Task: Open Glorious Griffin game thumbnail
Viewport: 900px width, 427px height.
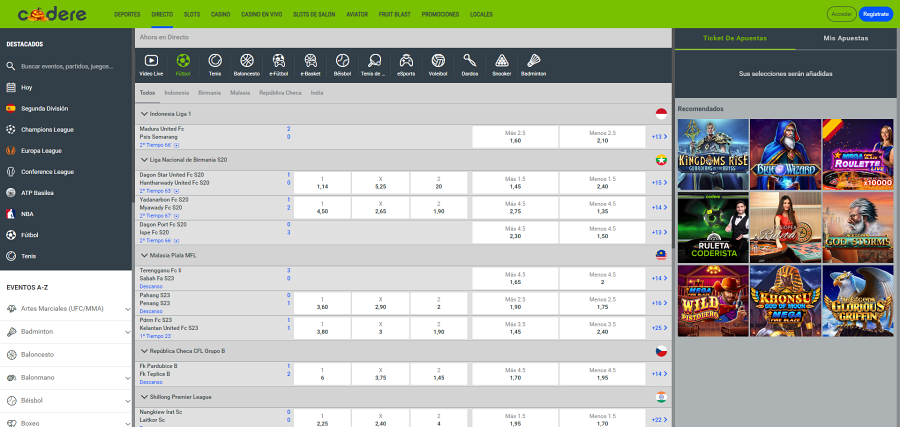Action: point(858,301)
